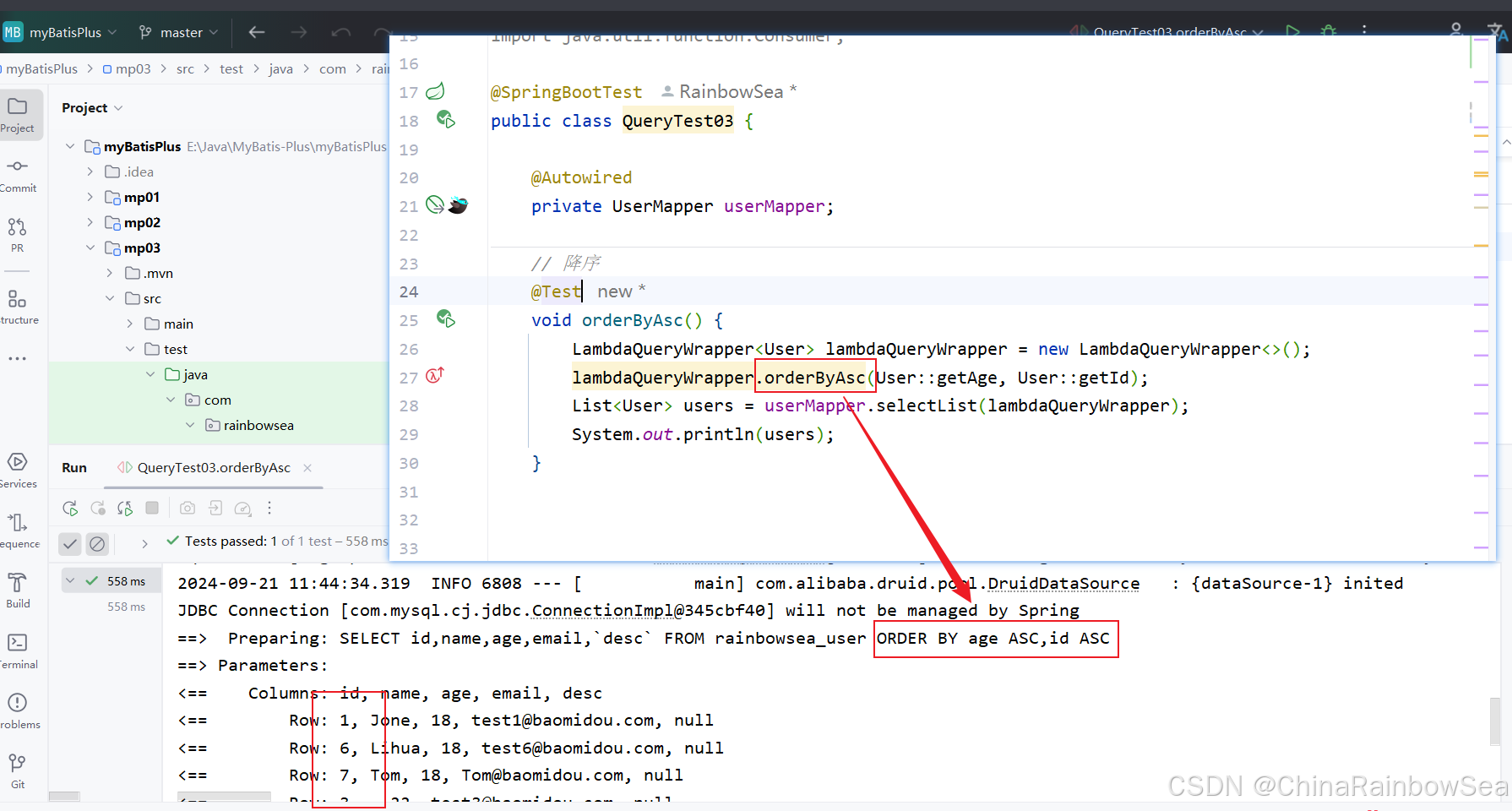Click the orderByAsc method name on line 25
Viewport: 1512px width, 811px height.
(632, 320)
